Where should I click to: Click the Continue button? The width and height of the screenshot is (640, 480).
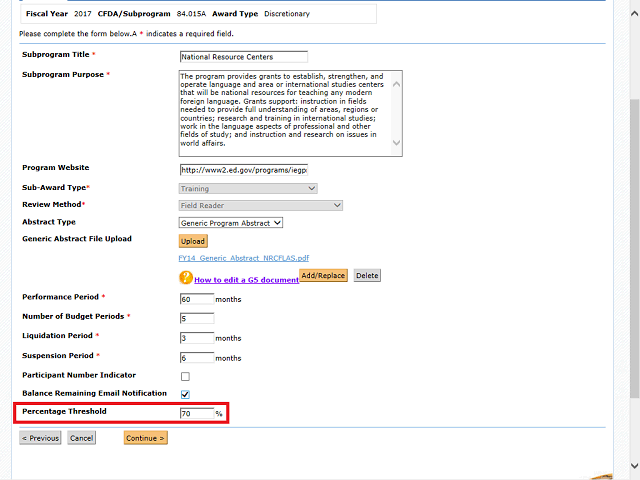coord(145,438)
